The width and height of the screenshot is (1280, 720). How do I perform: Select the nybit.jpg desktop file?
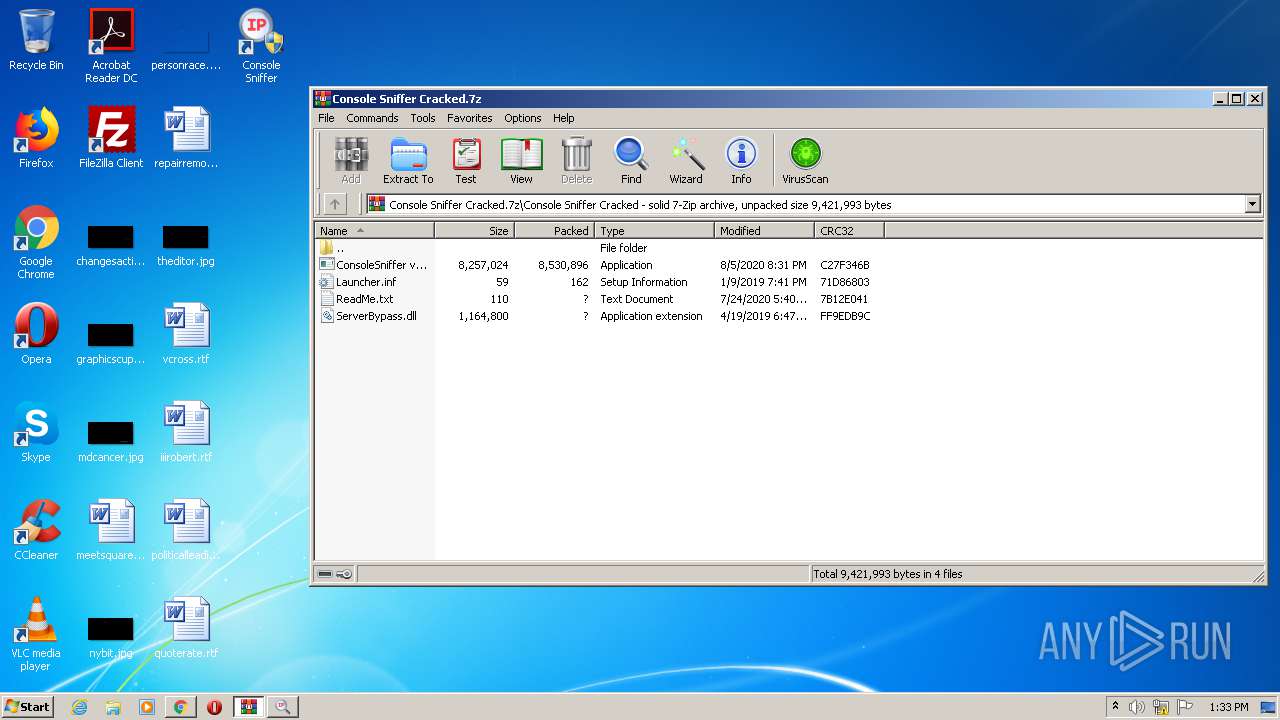coord(111,638)
